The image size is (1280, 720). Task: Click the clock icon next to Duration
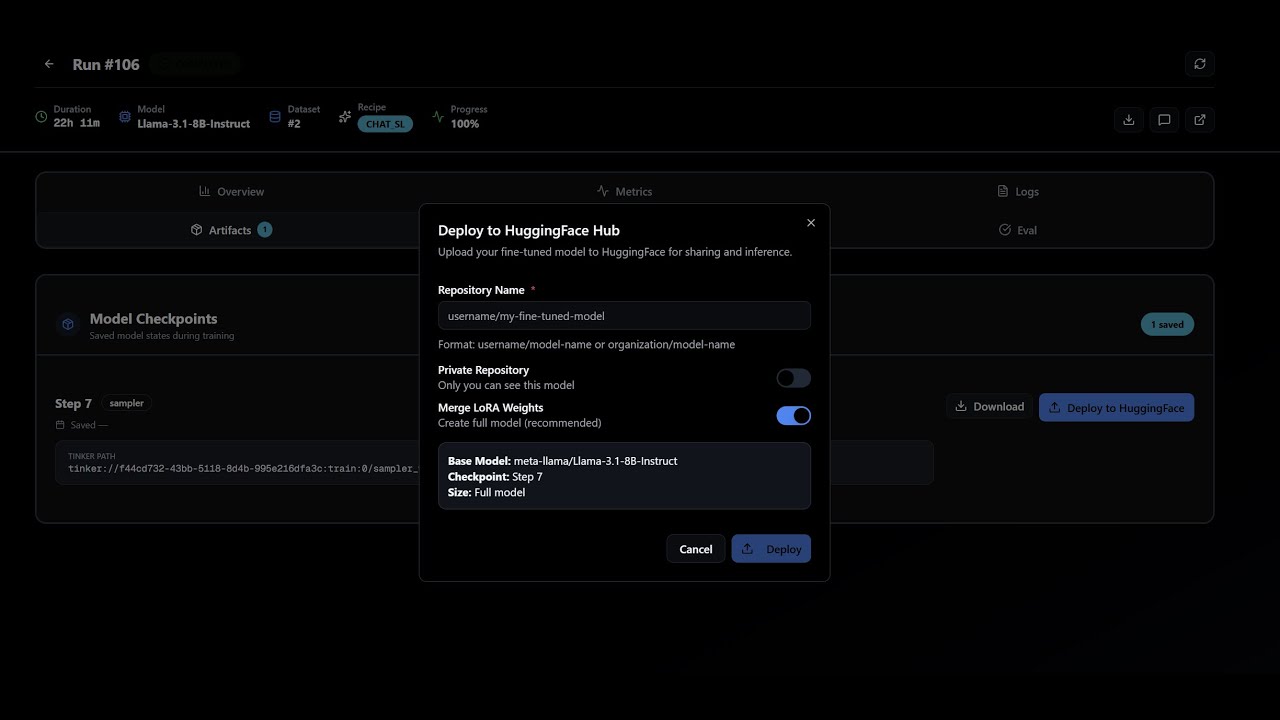point(41,117)
